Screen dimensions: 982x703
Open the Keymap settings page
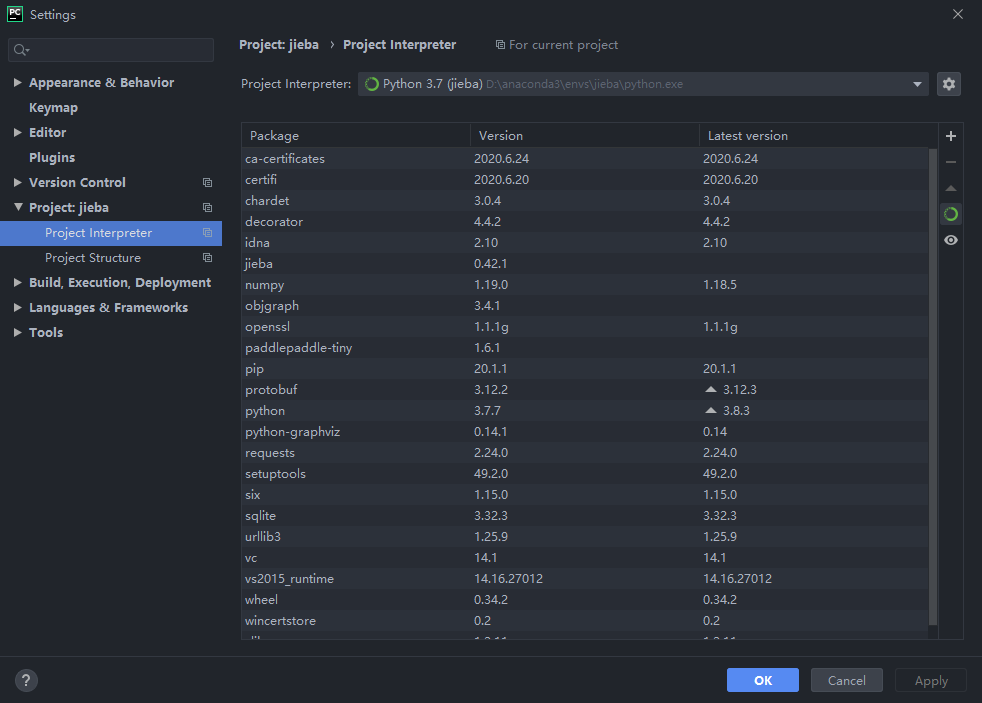(53, 108)
